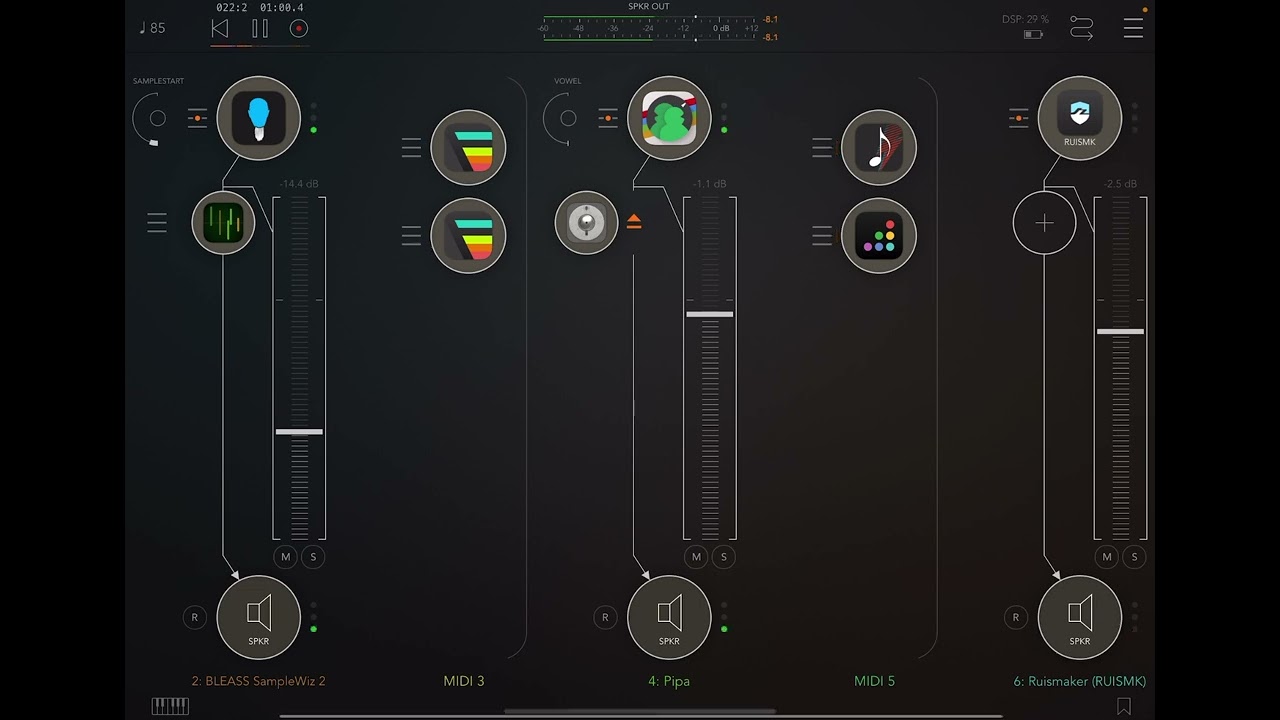Open the 6: Ruismaker (RUISMK) channel label
1280x720 pixels.
(1080, 681)
